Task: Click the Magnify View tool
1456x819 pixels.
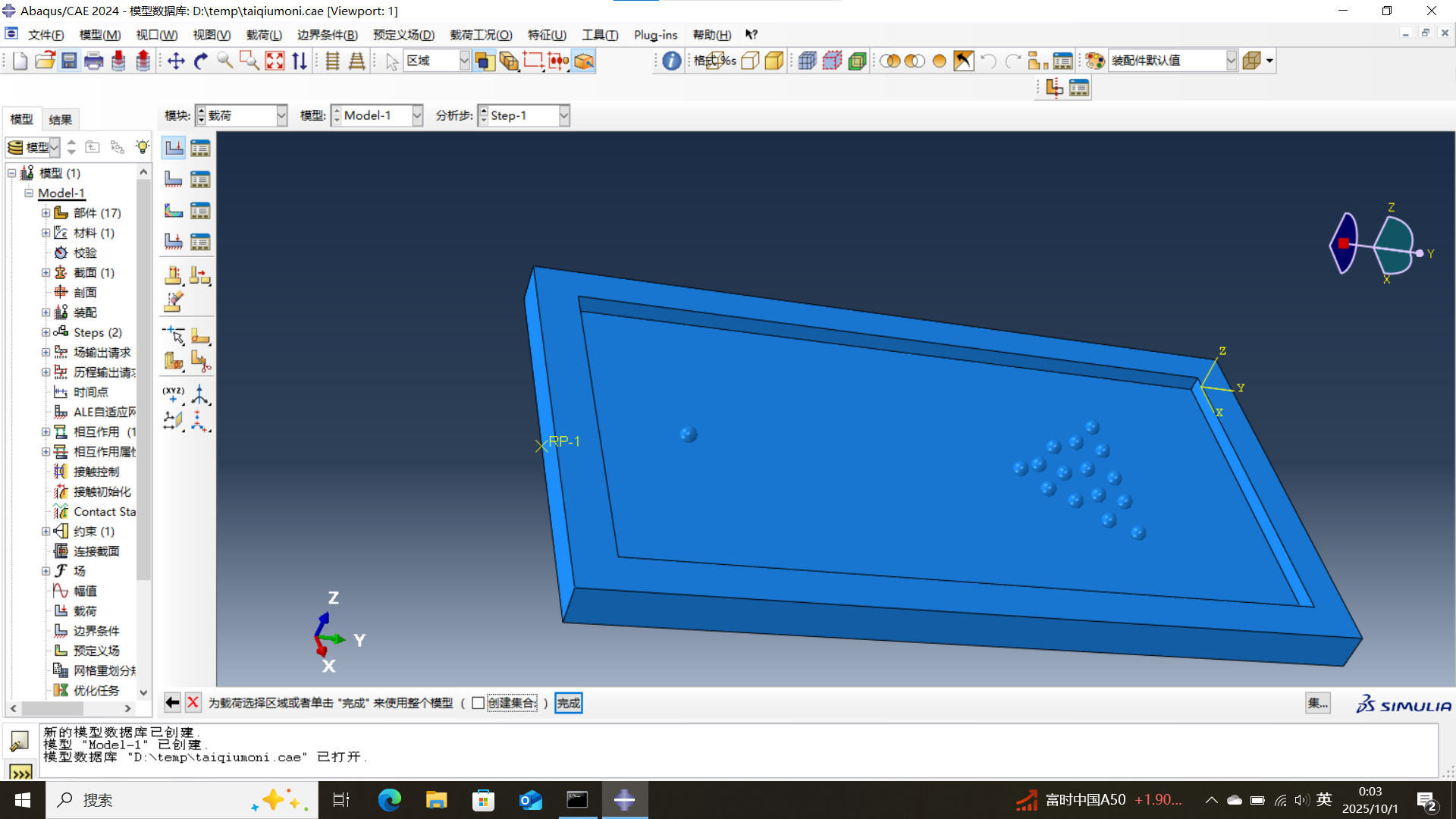Action: pos(224,61)
